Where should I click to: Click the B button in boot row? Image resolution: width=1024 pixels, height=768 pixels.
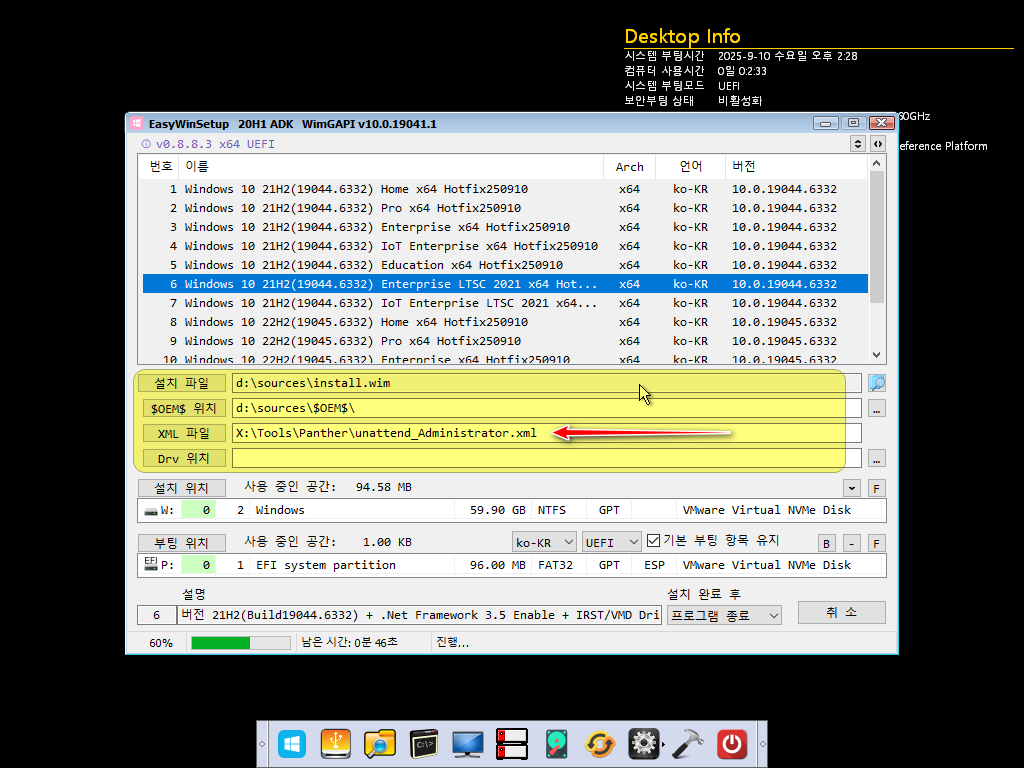pos(826,543)
